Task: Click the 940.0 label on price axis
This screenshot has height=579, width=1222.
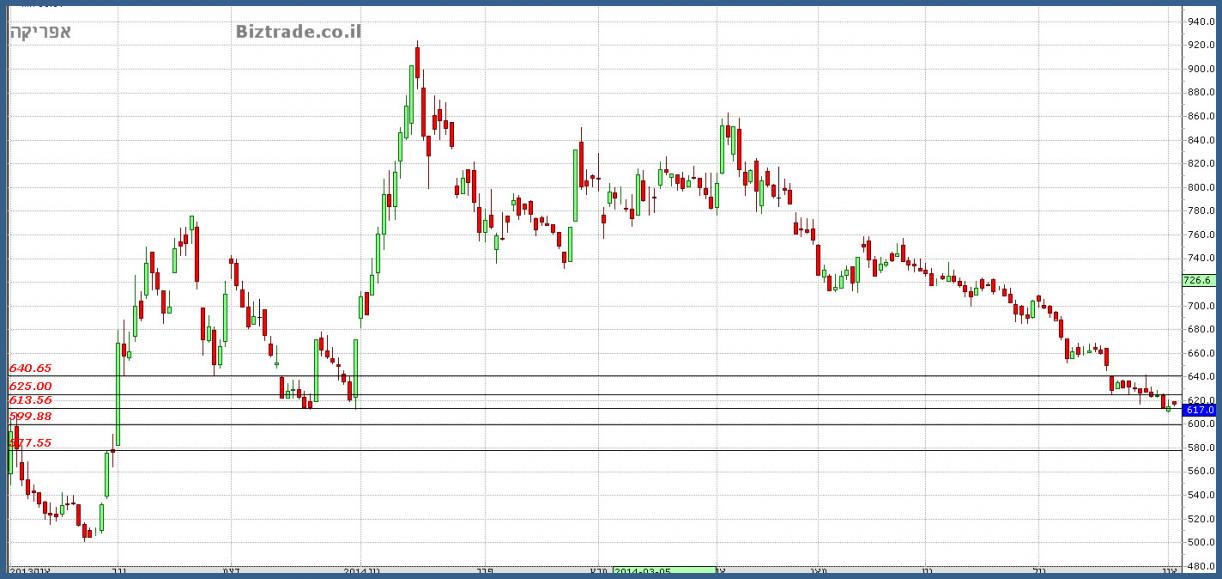Action: 1200,21
